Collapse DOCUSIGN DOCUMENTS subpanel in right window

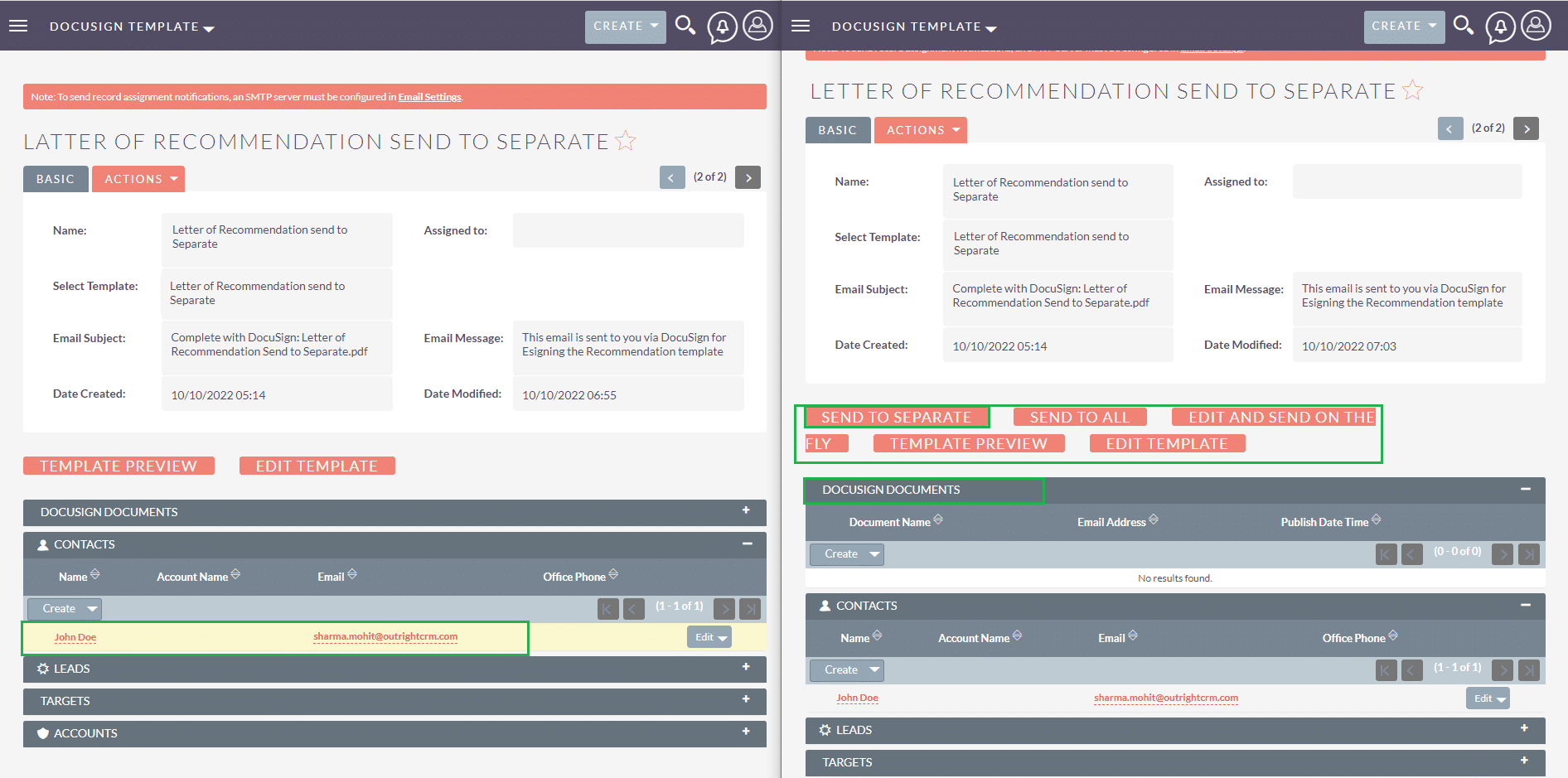(1525, 489)
